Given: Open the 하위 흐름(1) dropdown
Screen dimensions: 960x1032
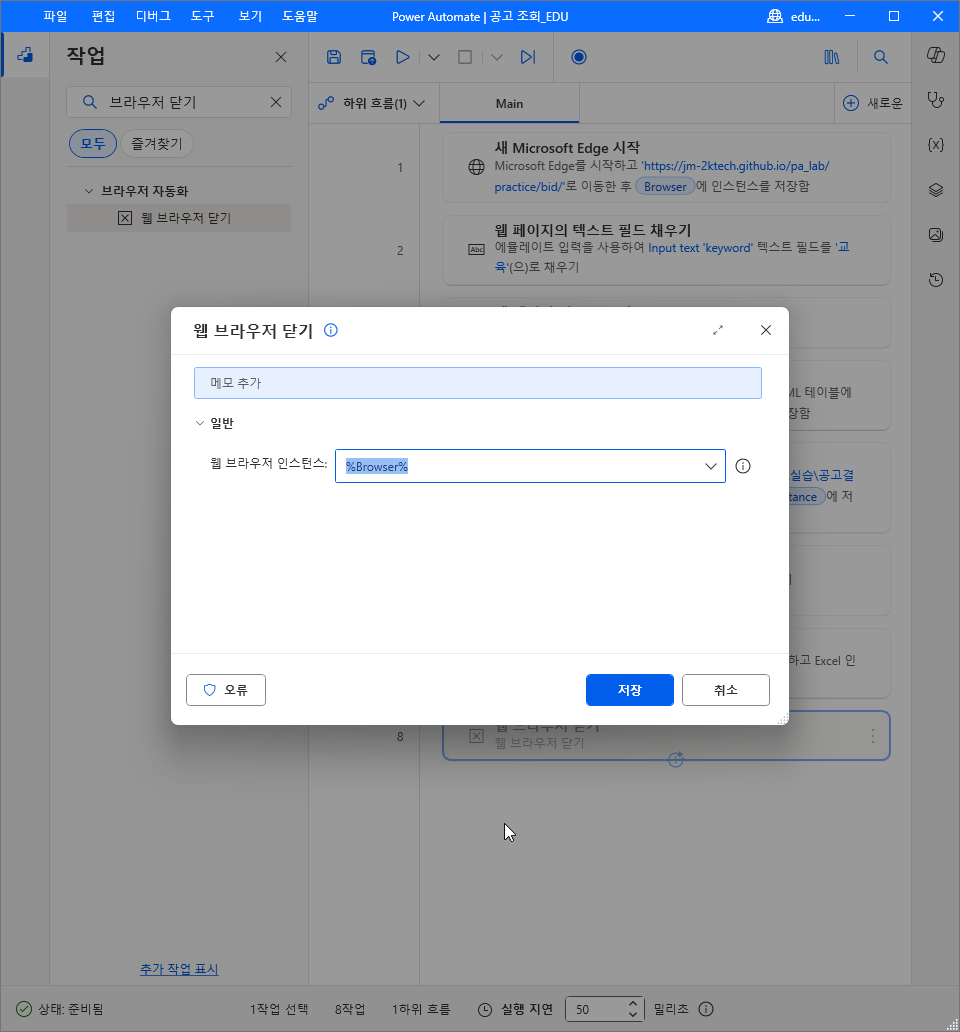Looking at the screenshot, I should 372,103.
